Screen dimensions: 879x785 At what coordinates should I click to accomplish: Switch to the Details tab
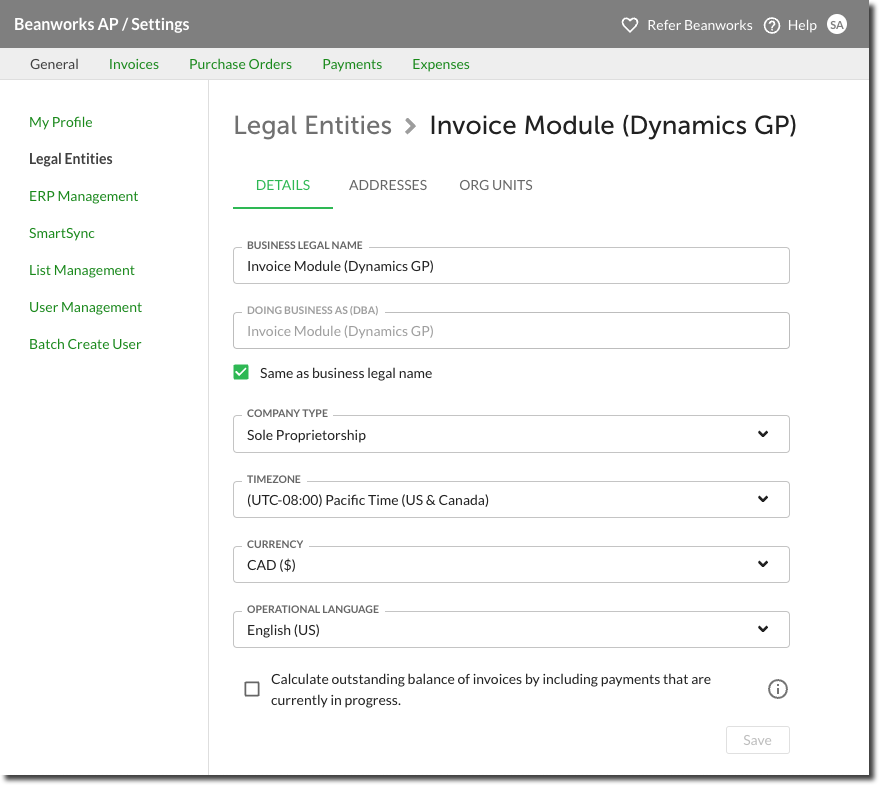tap(283, 186)
